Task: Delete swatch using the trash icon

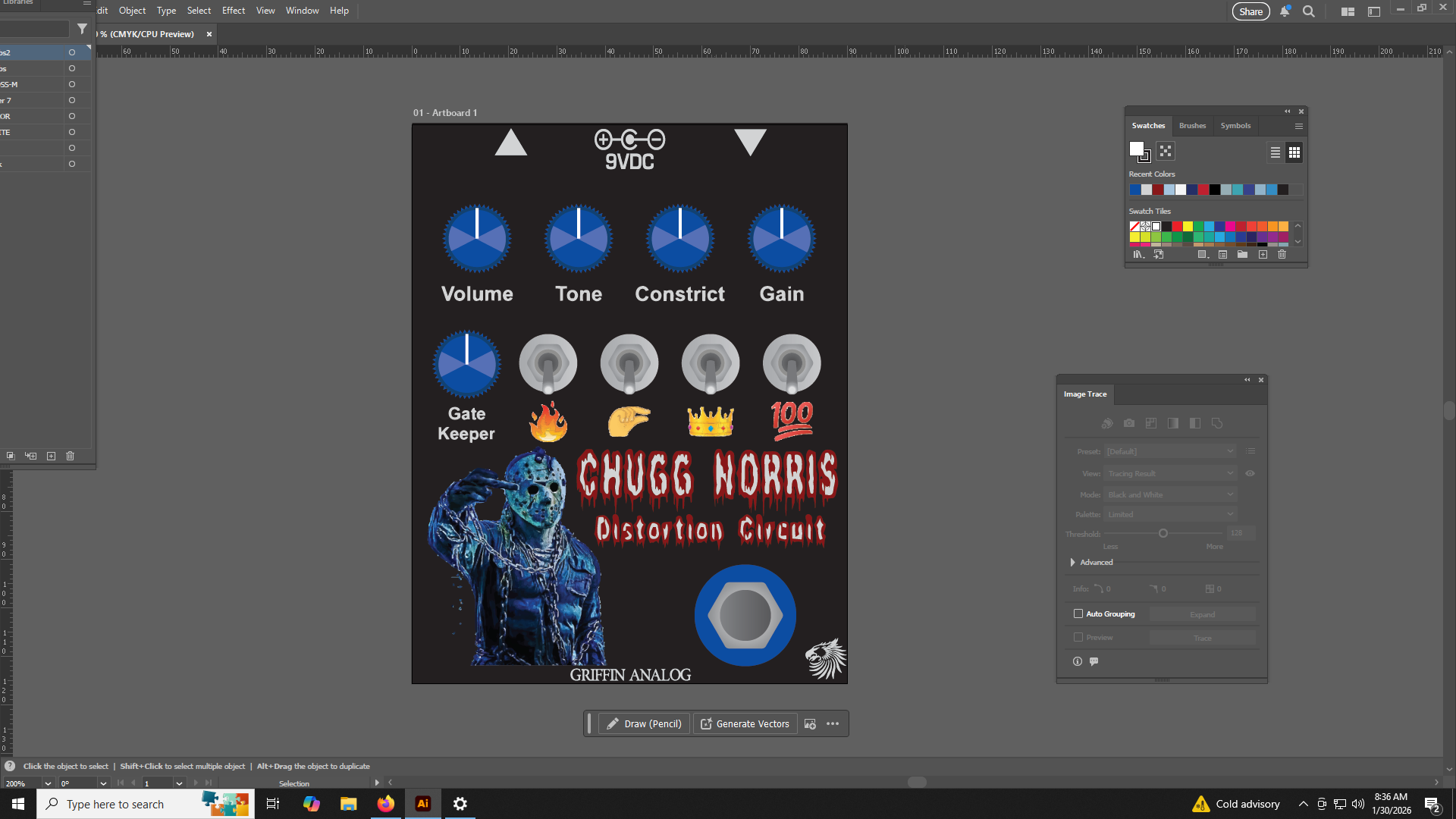Action: (1282, 255)
